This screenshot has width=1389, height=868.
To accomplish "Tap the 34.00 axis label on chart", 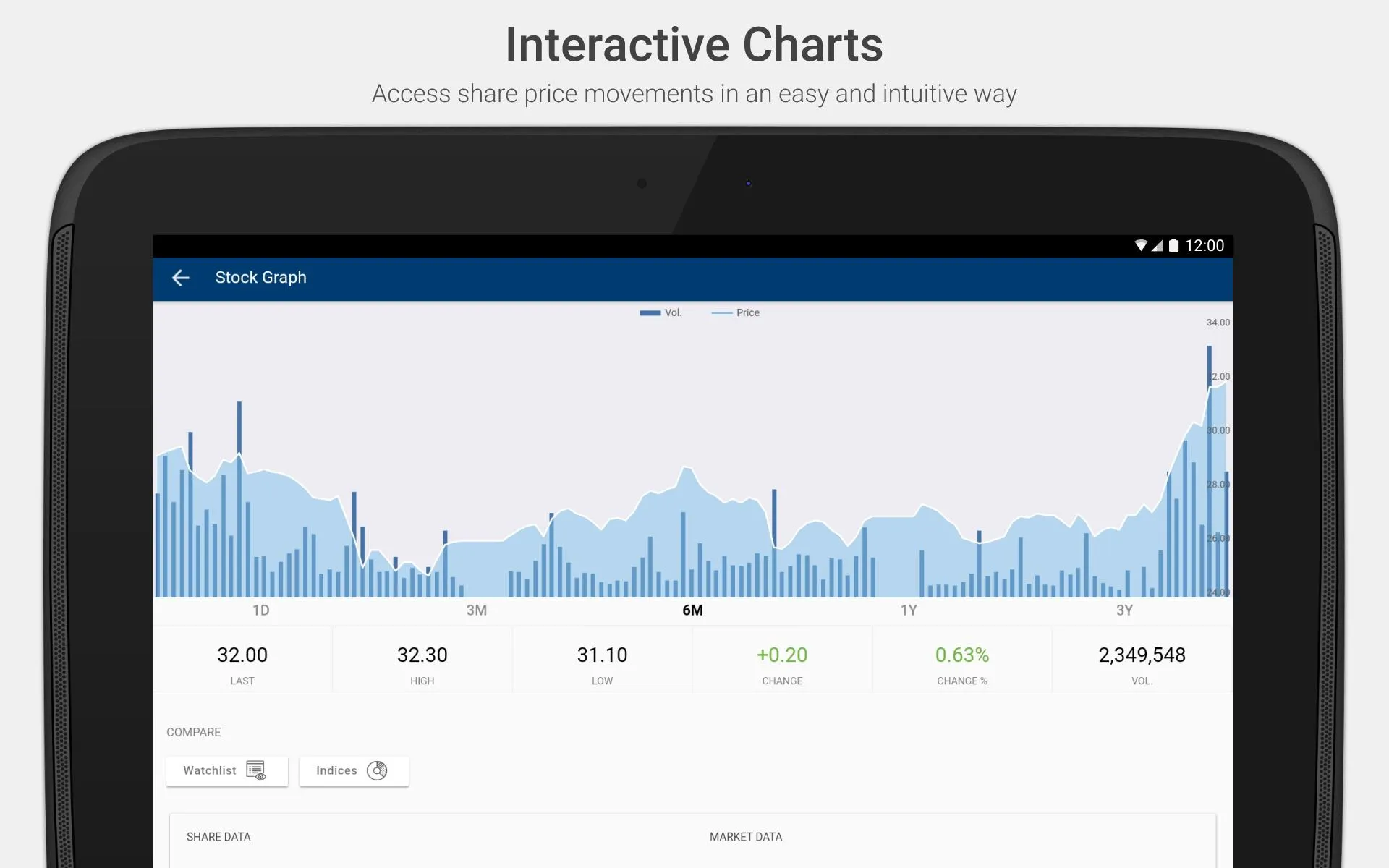I will point(1218,323).
